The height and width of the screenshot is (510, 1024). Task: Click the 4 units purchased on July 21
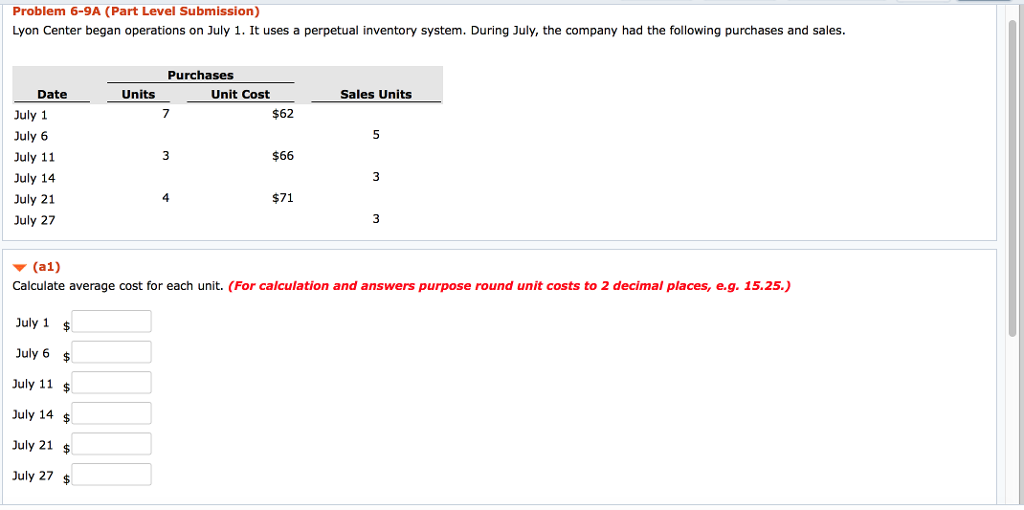click(166, 198)
